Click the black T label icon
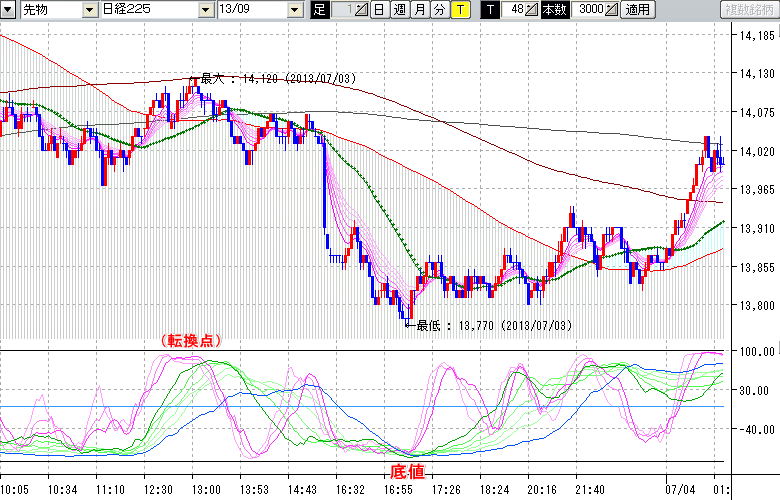The height and width of the screenshot is (500, 780). coord(490,10)
